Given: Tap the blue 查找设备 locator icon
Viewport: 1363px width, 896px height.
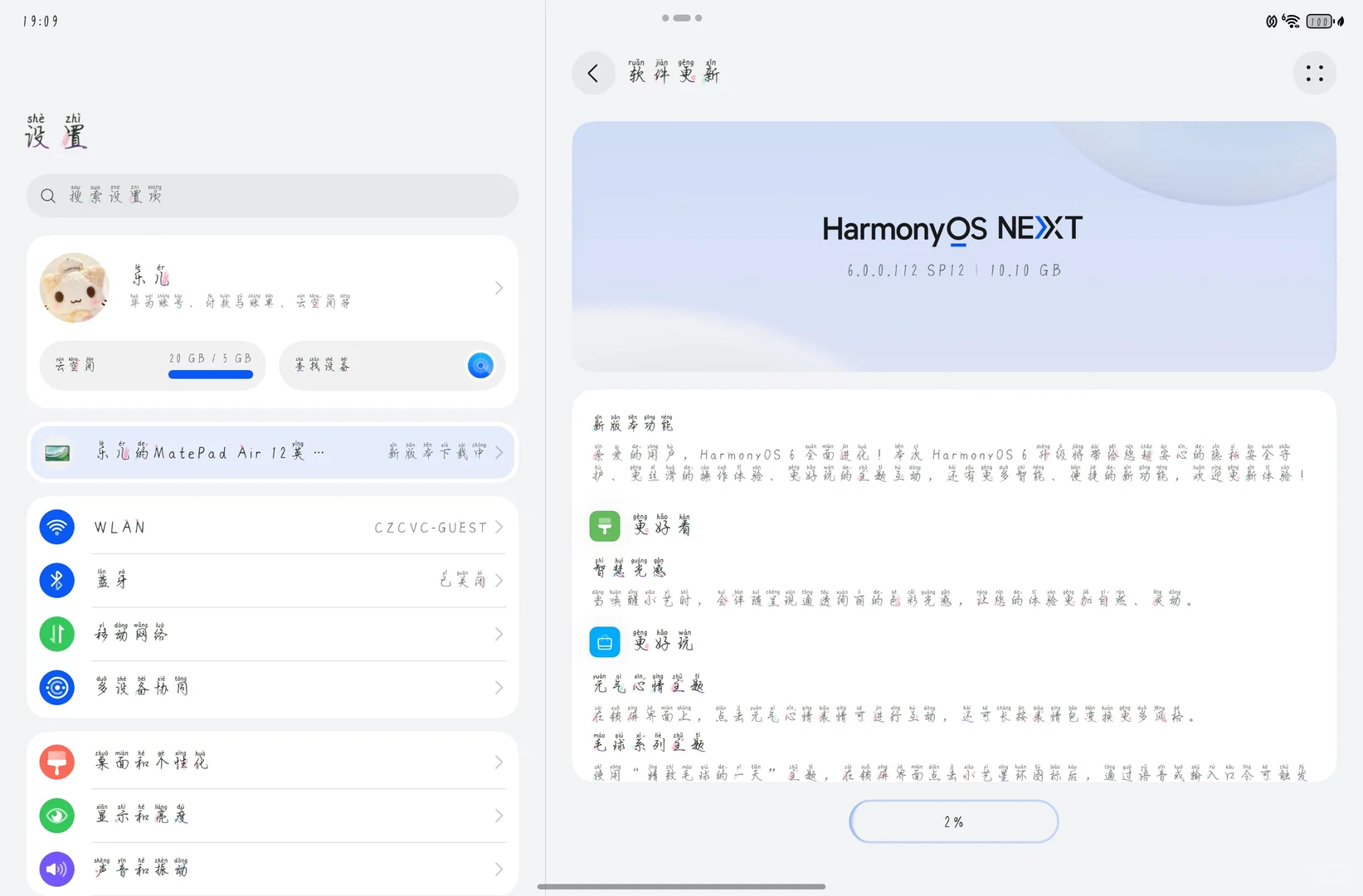Looking at the screenshot, I should [x=480, y=365].
